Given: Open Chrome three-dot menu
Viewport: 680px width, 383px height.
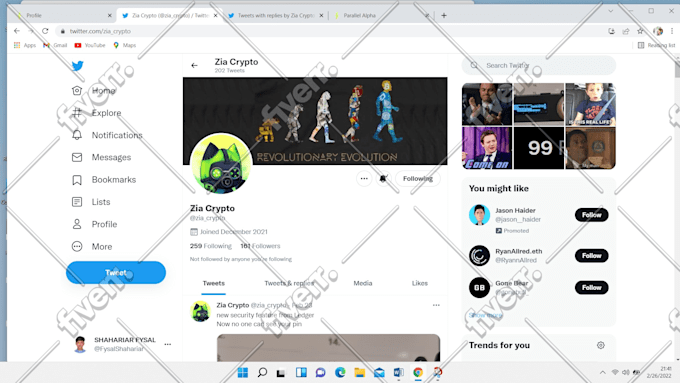Looking at the screenshot, I should 672,31.
